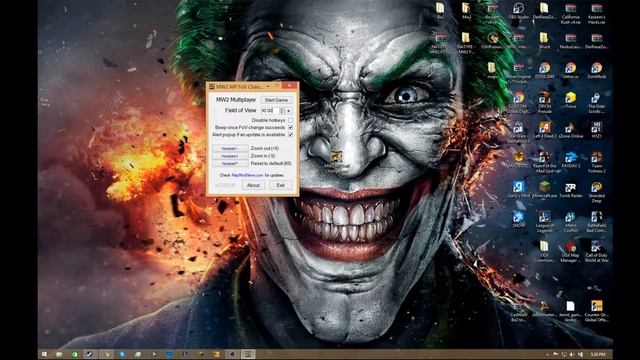
Task: Select the MW2 FoV Changer icon on Joker's nose
Action: (336, 162)
